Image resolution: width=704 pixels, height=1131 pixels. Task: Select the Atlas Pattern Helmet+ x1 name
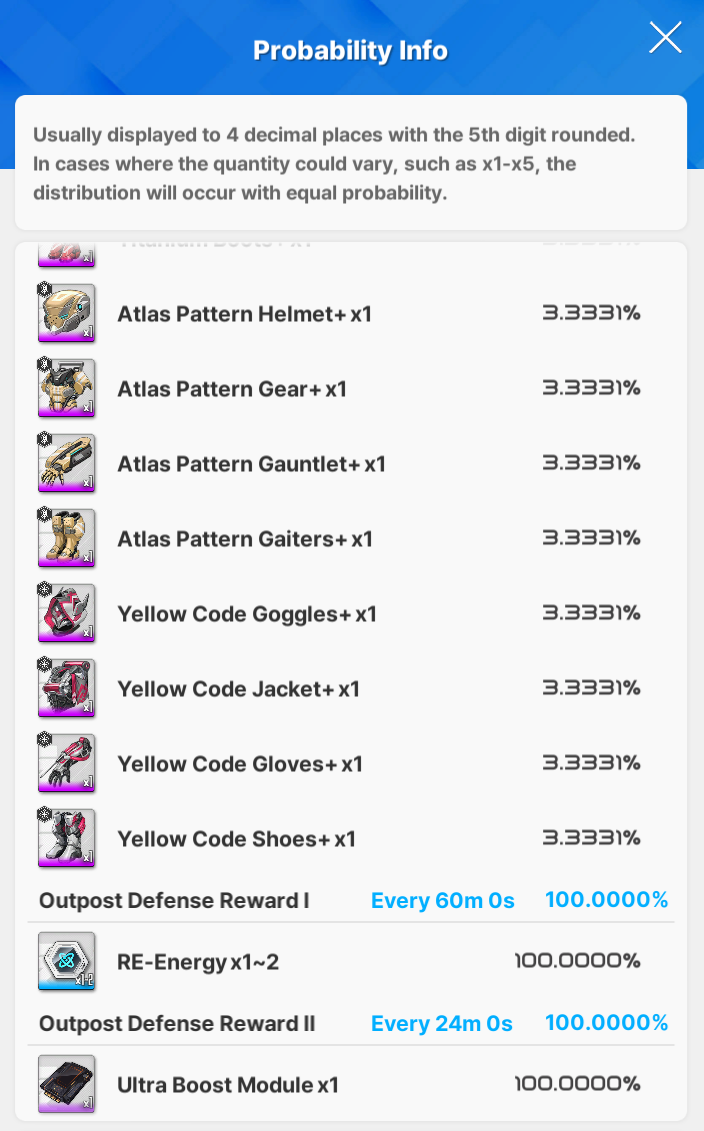[244, 314]
